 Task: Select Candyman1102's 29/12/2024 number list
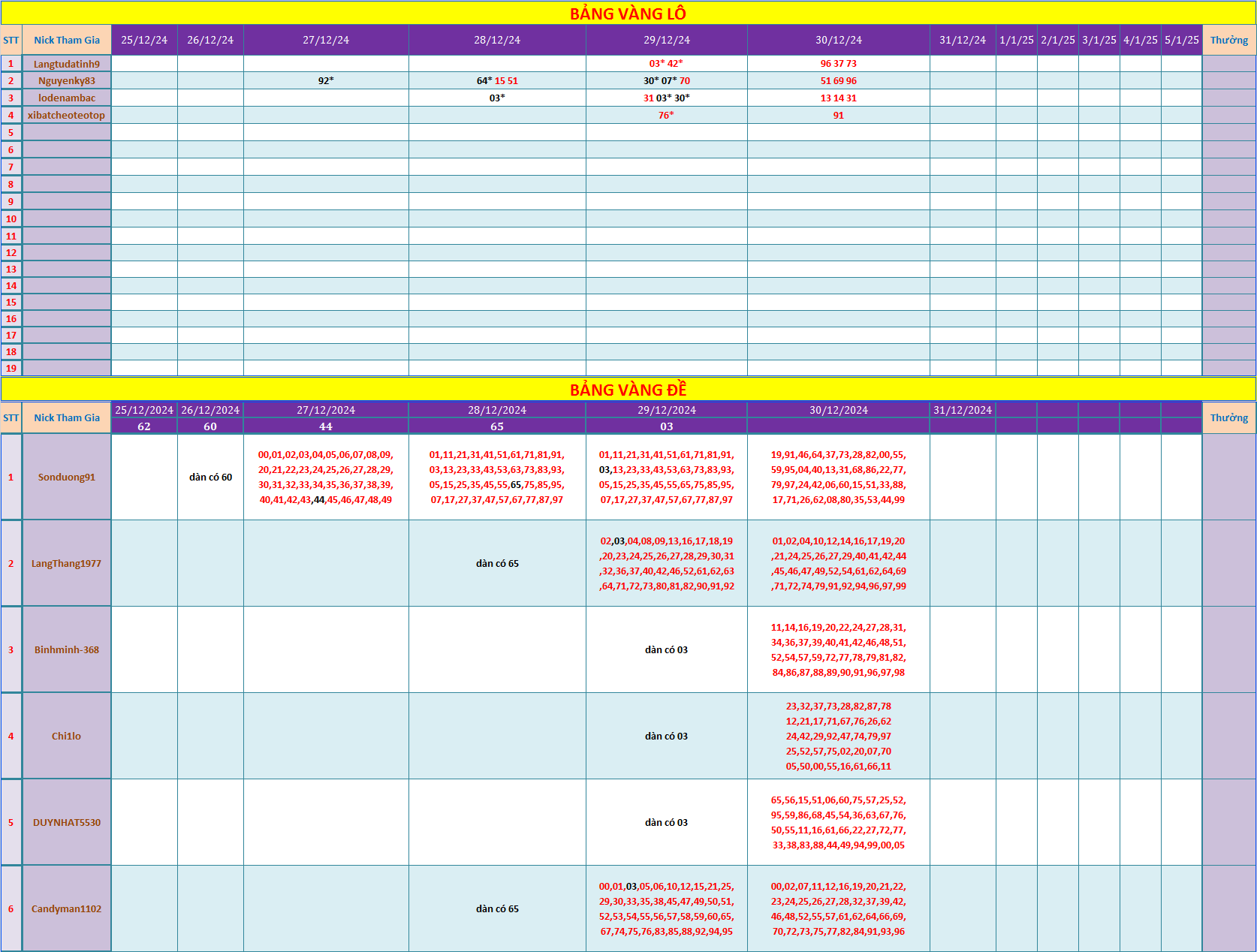(667, 908)
